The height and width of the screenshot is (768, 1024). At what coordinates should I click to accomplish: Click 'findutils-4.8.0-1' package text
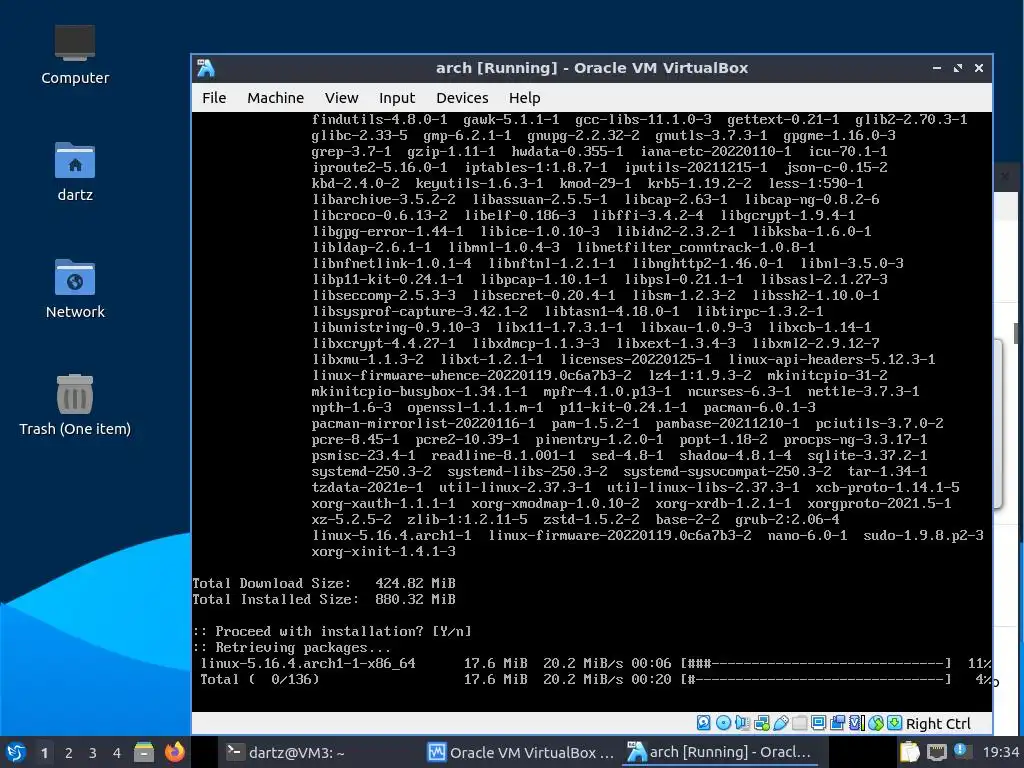(379, 120)
